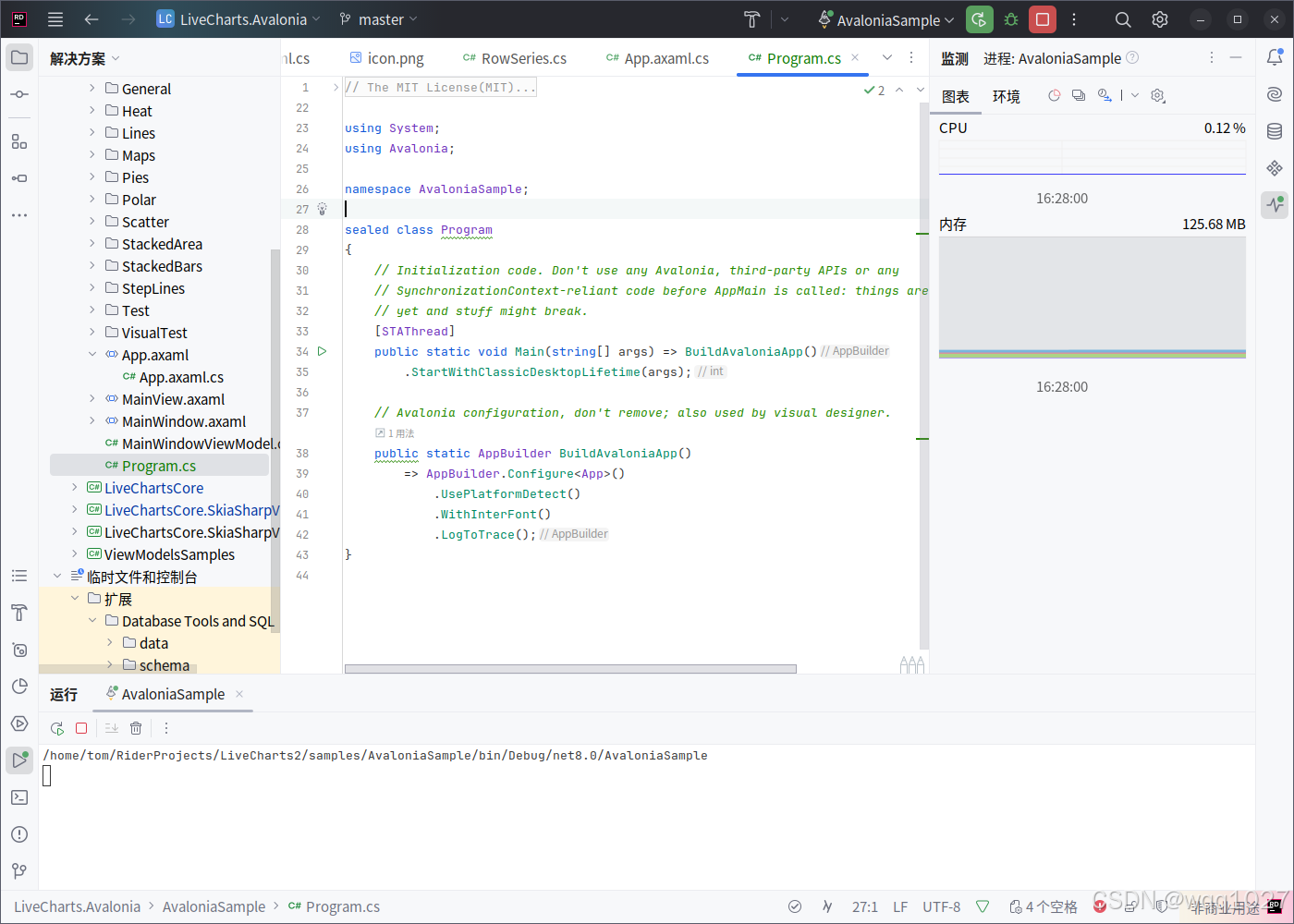Click the 内存 memory usage chart

pos(1093,298)
